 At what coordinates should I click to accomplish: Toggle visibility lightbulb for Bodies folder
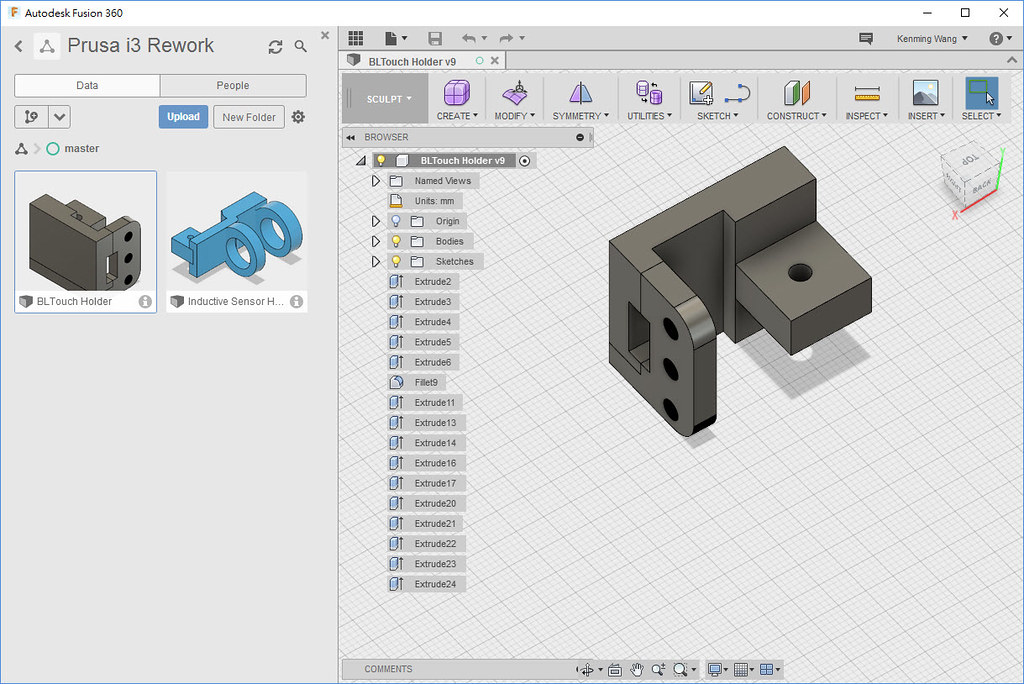[x=396, y=241]
